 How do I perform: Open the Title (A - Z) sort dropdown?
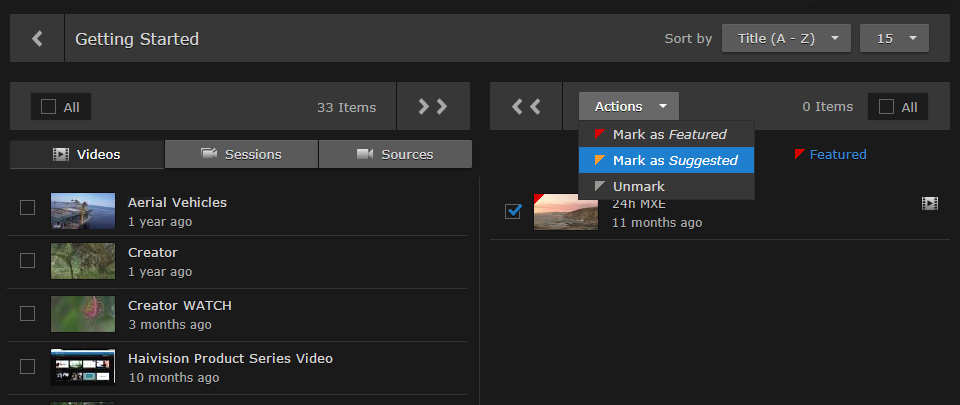786,39
